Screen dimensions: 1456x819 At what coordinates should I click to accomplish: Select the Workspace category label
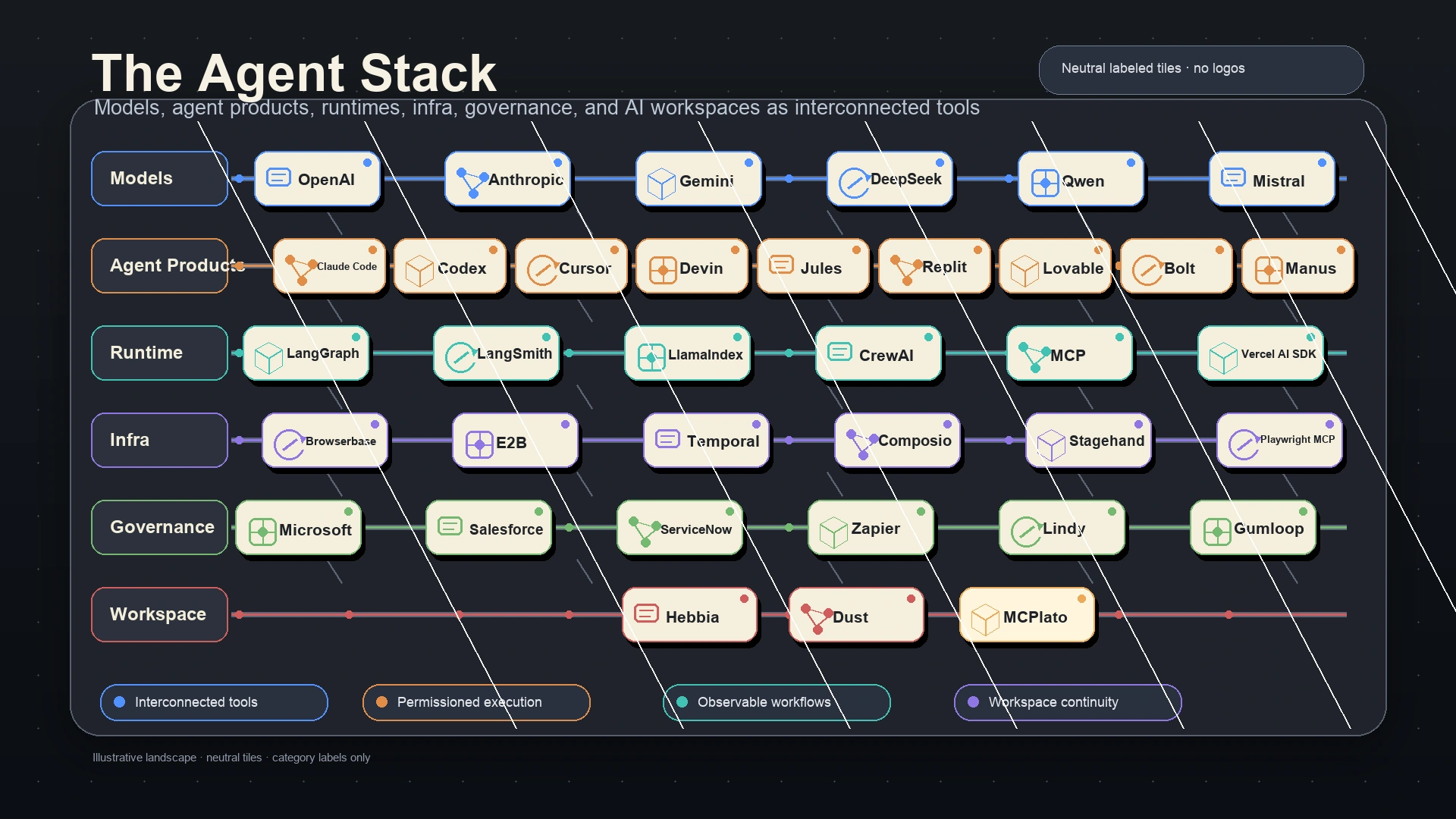tap(159, 614)
